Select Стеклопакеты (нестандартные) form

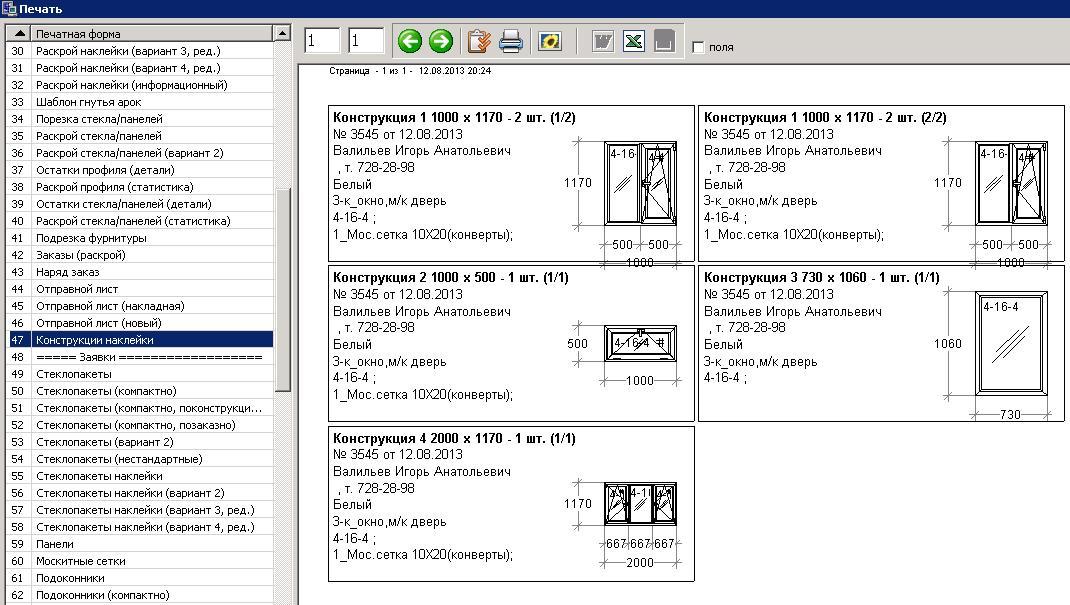pyautogui.click(x=140, y=459)
